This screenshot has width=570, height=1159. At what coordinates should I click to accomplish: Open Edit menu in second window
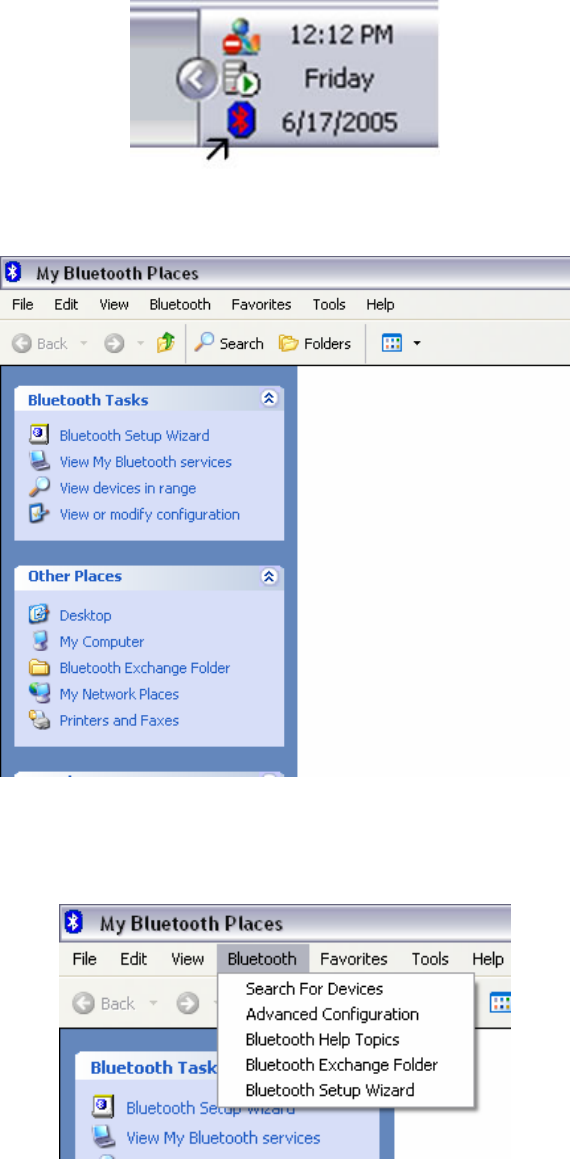[134, 959]
